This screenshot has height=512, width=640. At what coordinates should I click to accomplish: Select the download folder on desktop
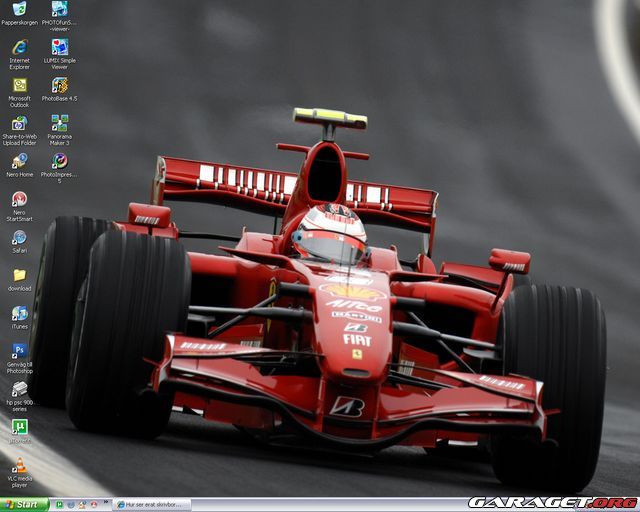[x=19, y=275]
